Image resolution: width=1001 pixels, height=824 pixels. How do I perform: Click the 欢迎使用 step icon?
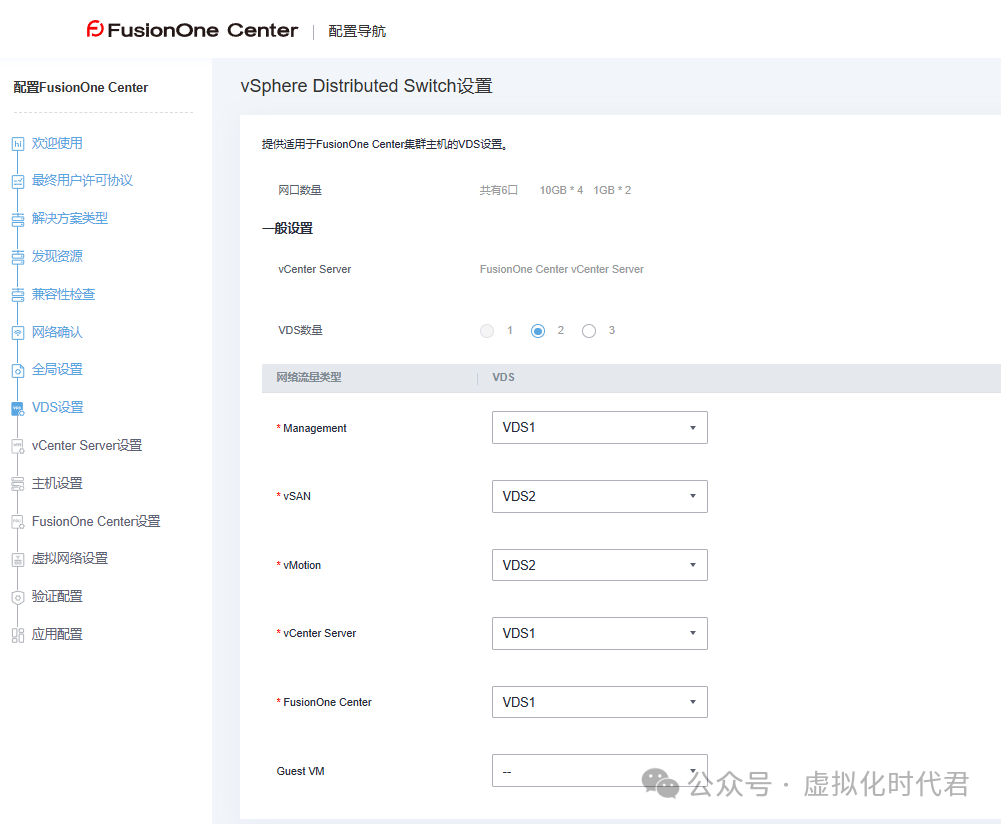click(x=18, y=144)
